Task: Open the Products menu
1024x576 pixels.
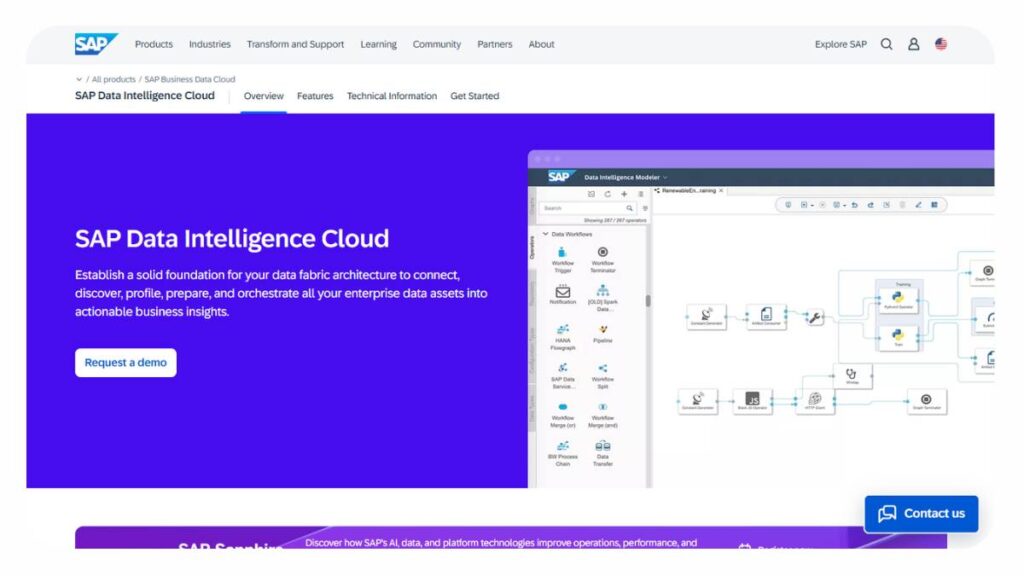Action: [153, 44]
